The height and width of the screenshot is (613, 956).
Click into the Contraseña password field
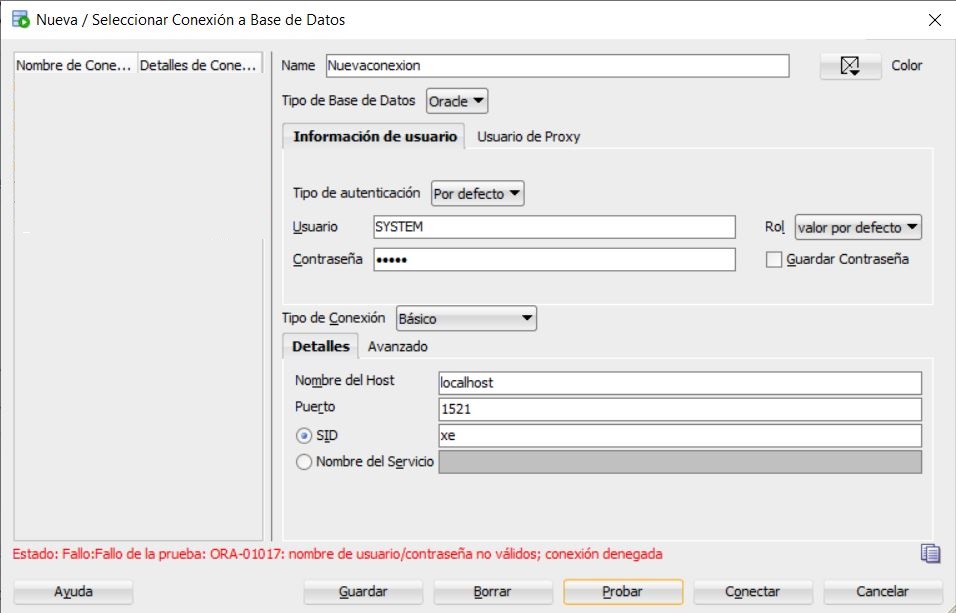pyautogui.click(x=554, y=260)
